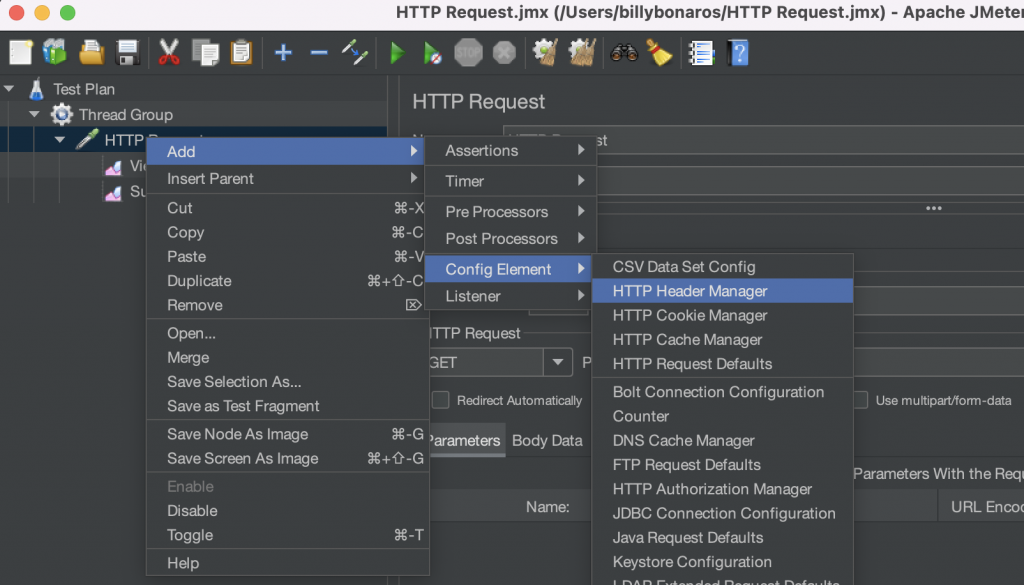This screenshot has width=1024, height=585.
Task: Click the Cut scissors toolbar icon
Action: click(x=169, y=52)
